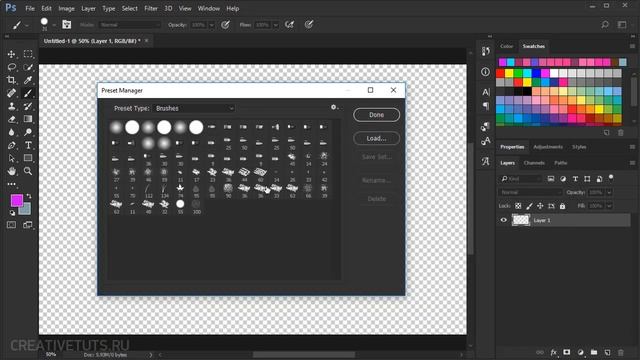Select the History Brush tool
The width and height of the screenshot is (640, 360).
(28, 106)
